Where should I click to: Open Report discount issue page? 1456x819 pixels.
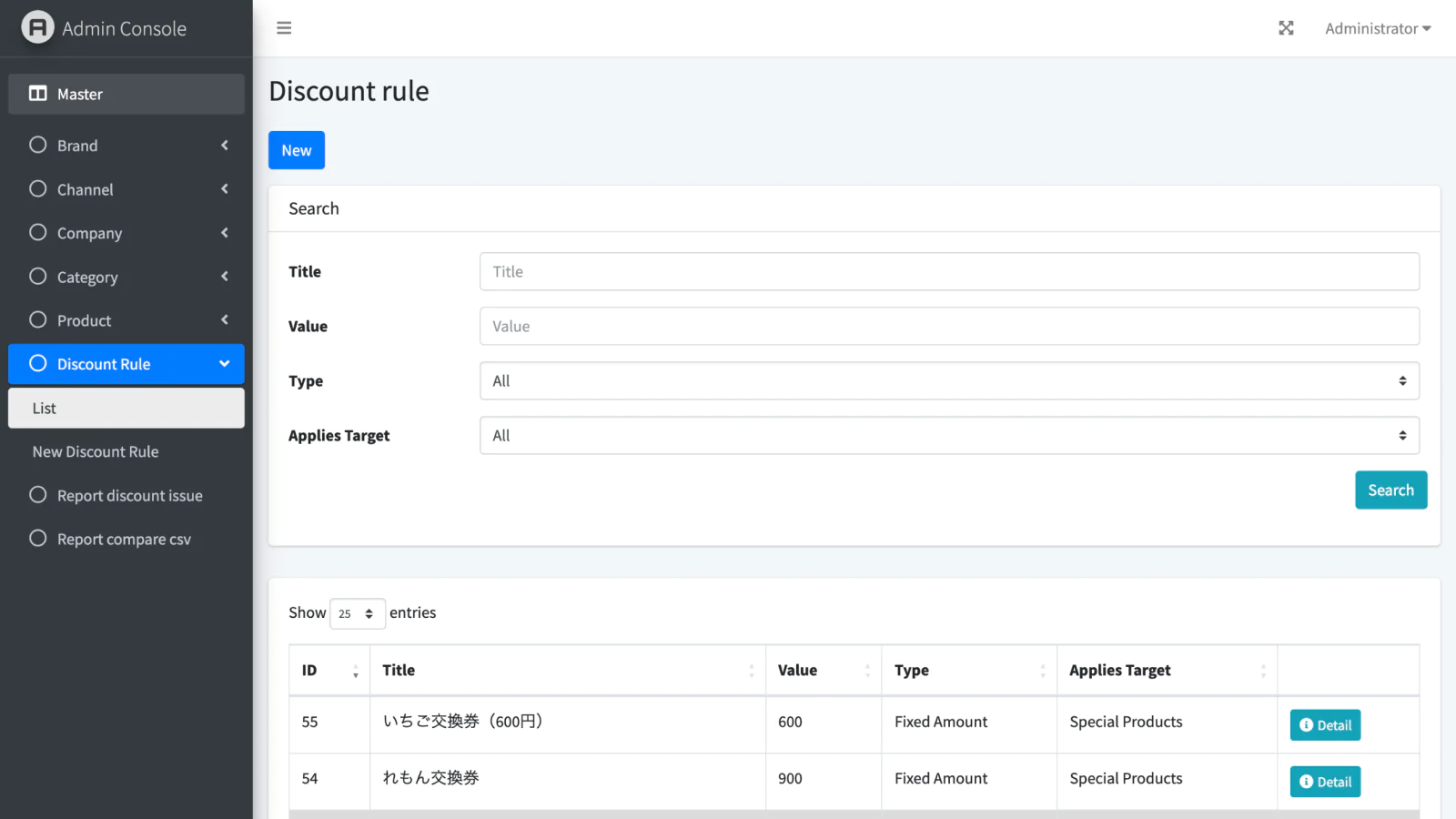pyautogui.click(x=126, y=495)
